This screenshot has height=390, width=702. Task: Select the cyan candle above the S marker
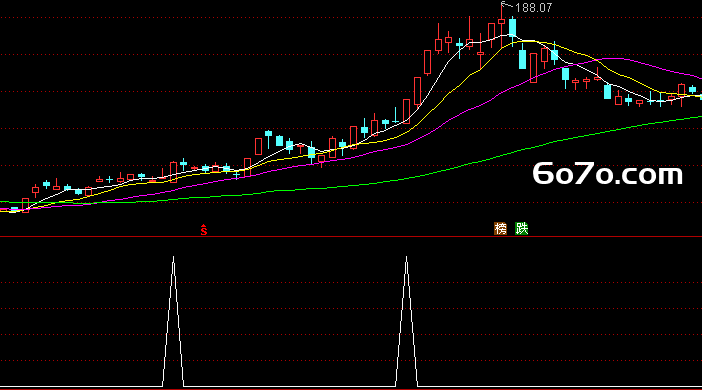(x=205, y=168)
